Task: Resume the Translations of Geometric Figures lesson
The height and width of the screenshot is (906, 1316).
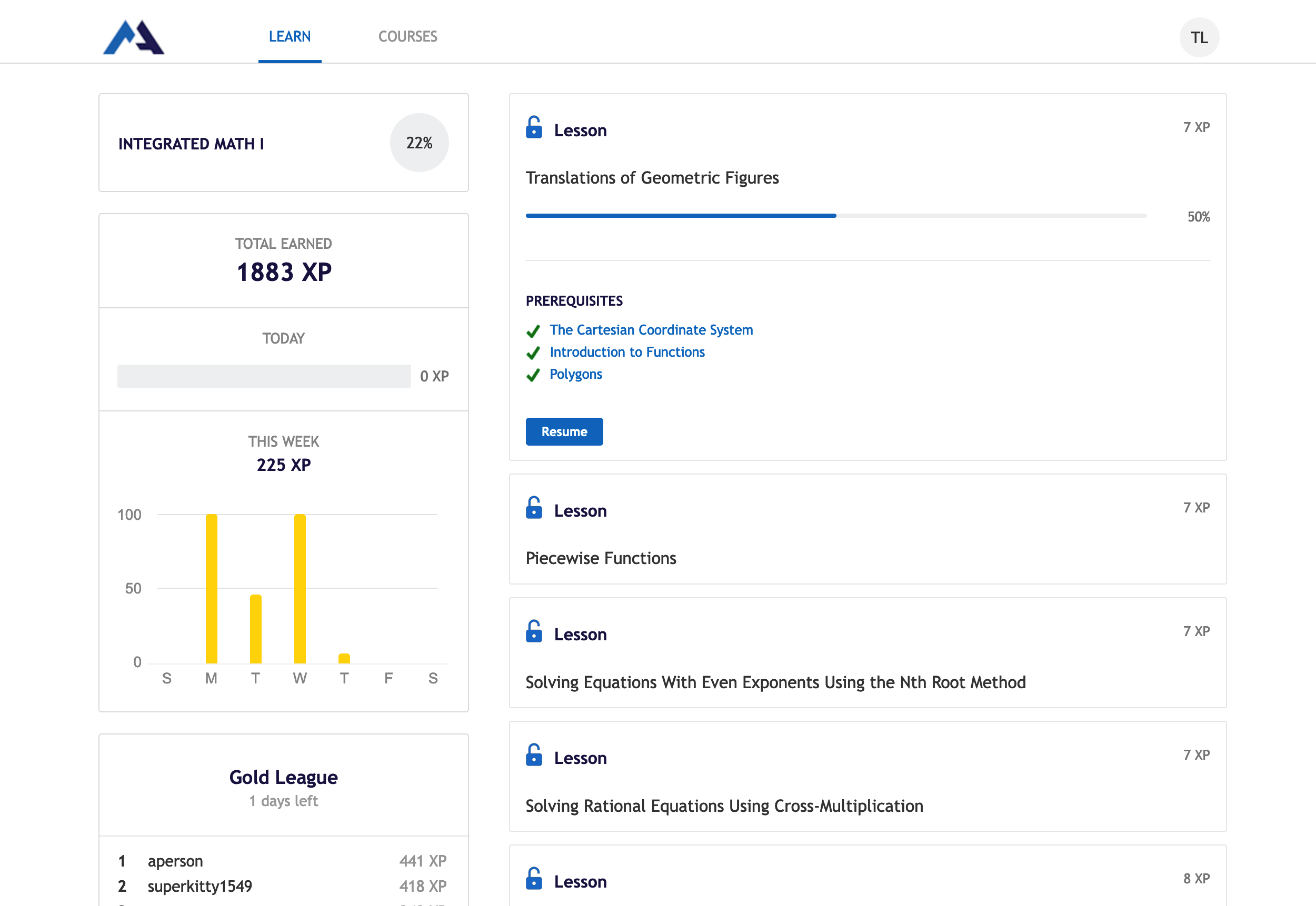Action: pos(564,431)
